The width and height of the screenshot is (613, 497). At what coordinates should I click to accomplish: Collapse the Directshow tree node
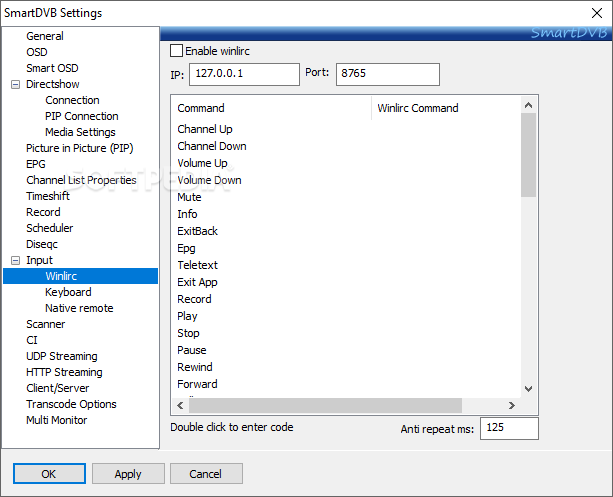pos(15,84)
